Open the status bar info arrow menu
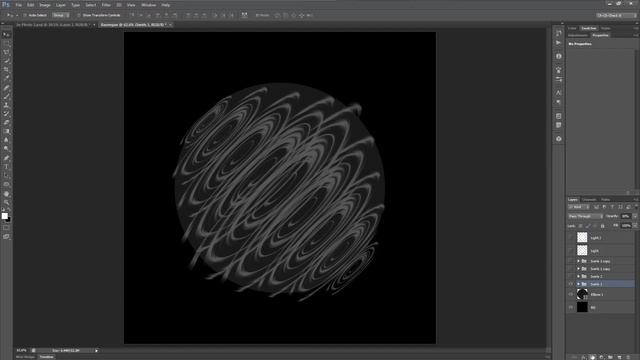Image resolution: width=640 pixels, height=360 pixels. click(96, 351)
